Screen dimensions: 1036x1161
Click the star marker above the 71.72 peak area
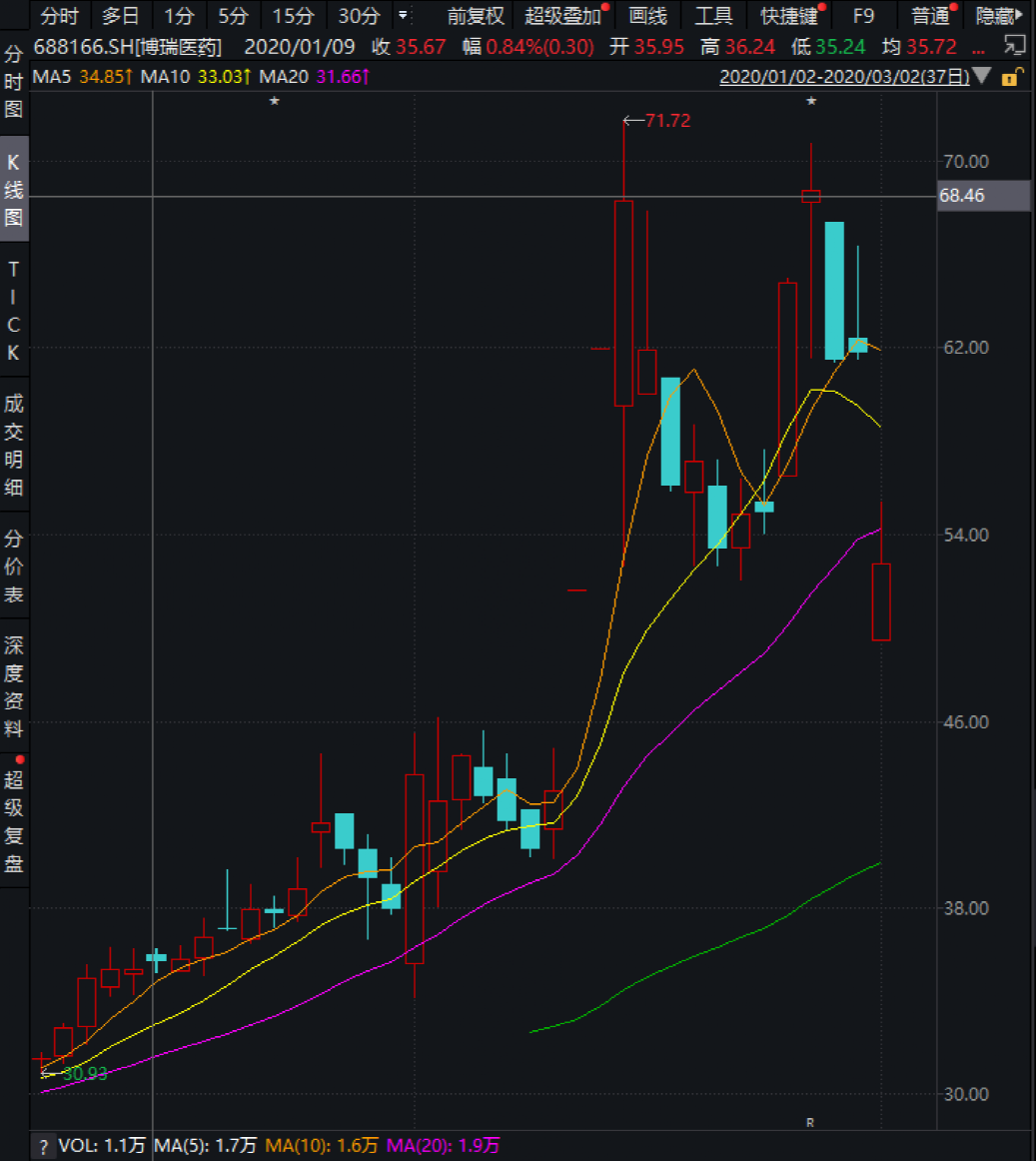pyautogui.click(x=811, y=102)
